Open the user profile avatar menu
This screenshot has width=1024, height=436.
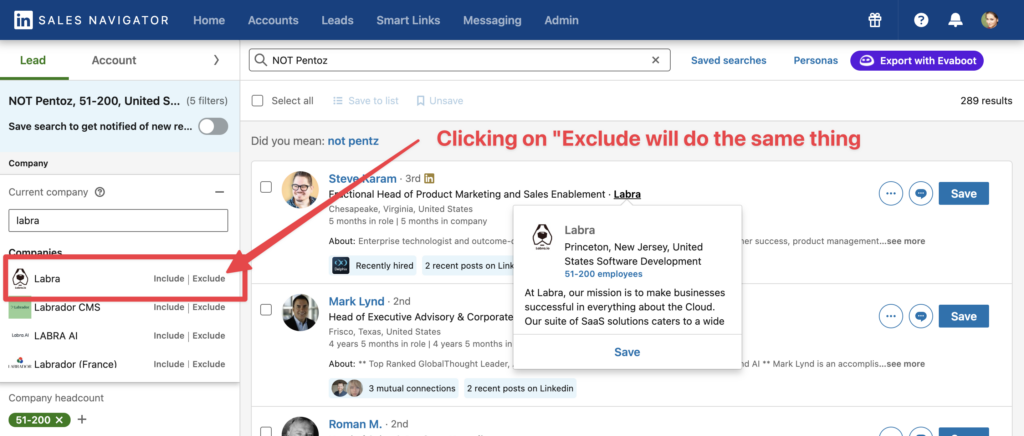[x=989, y=20]
